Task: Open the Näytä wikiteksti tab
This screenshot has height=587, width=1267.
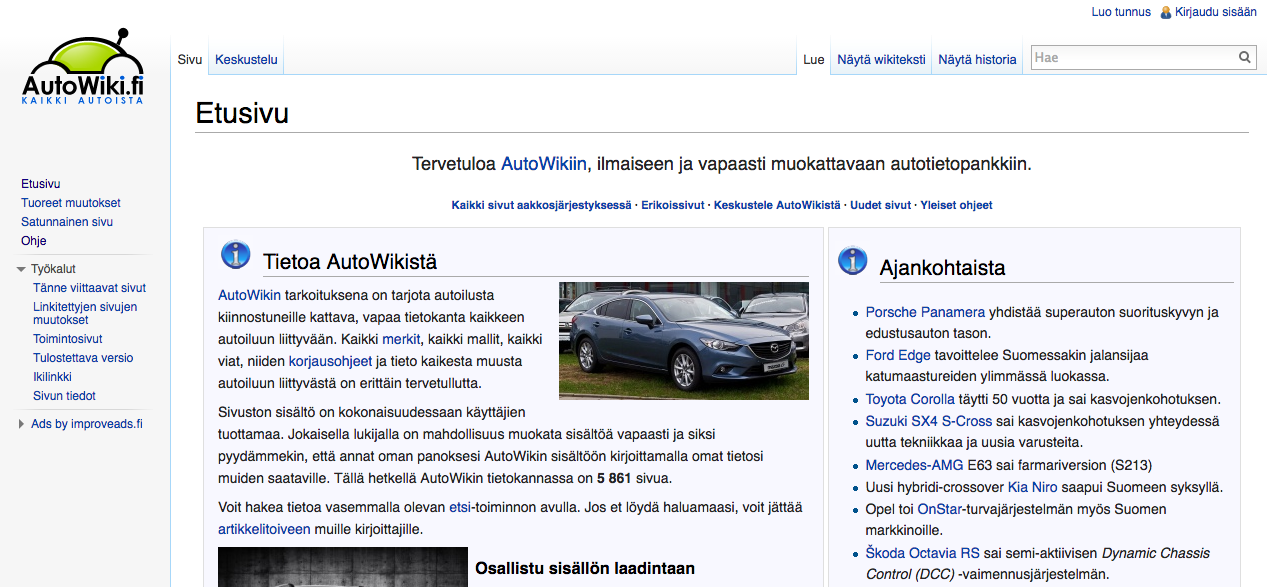Action: point(881,60)
